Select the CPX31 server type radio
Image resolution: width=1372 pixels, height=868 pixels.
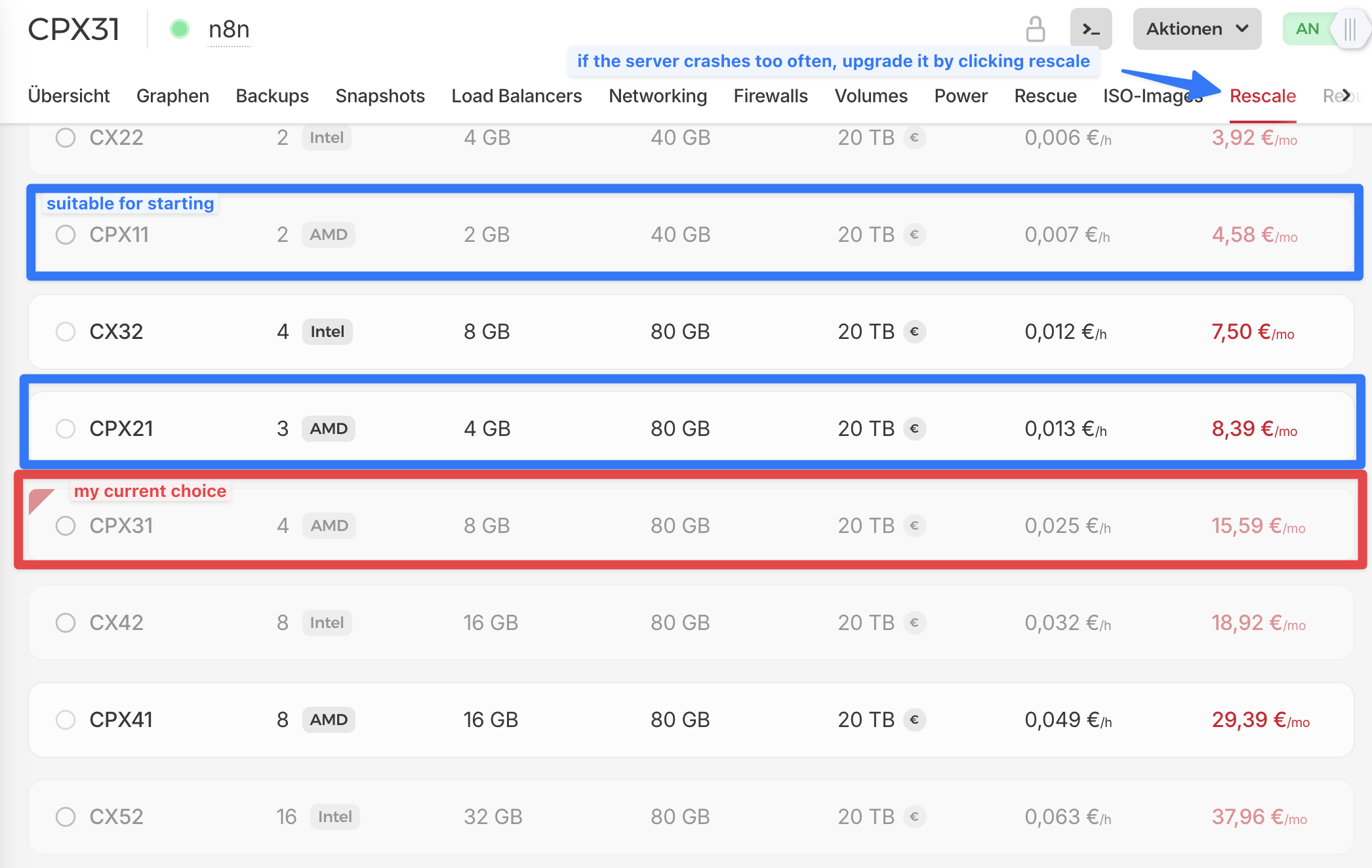[x=66, y=526]
